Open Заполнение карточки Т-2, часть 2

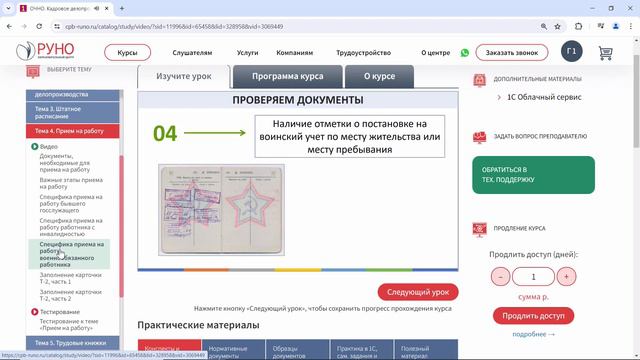click(x=70, y=295)
